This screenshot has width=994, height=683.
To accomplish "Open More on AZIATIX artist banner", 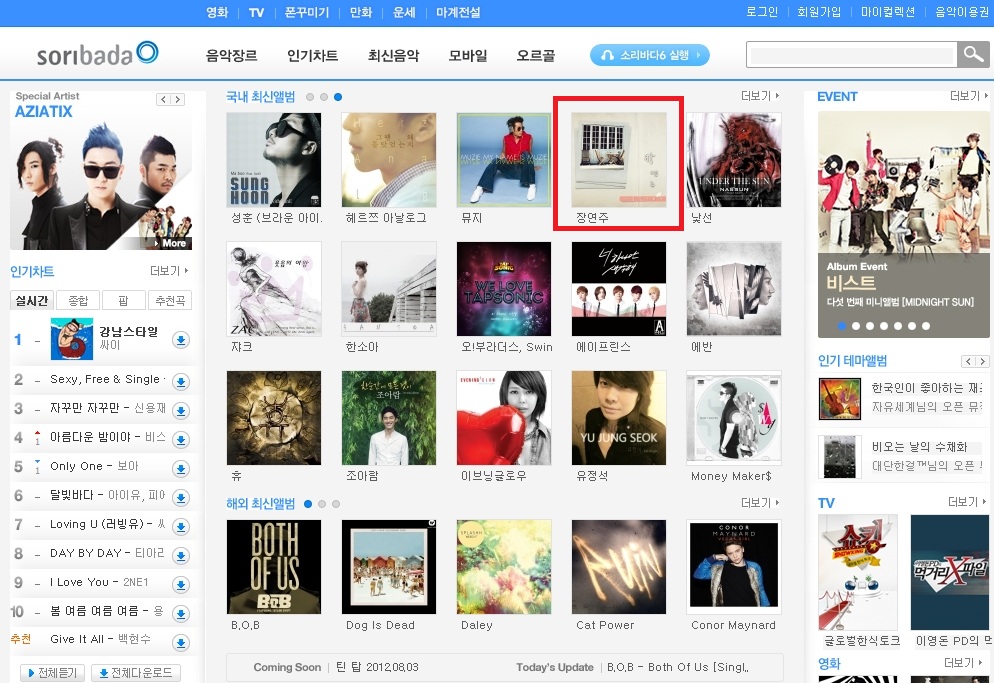I will click(171, 243).
